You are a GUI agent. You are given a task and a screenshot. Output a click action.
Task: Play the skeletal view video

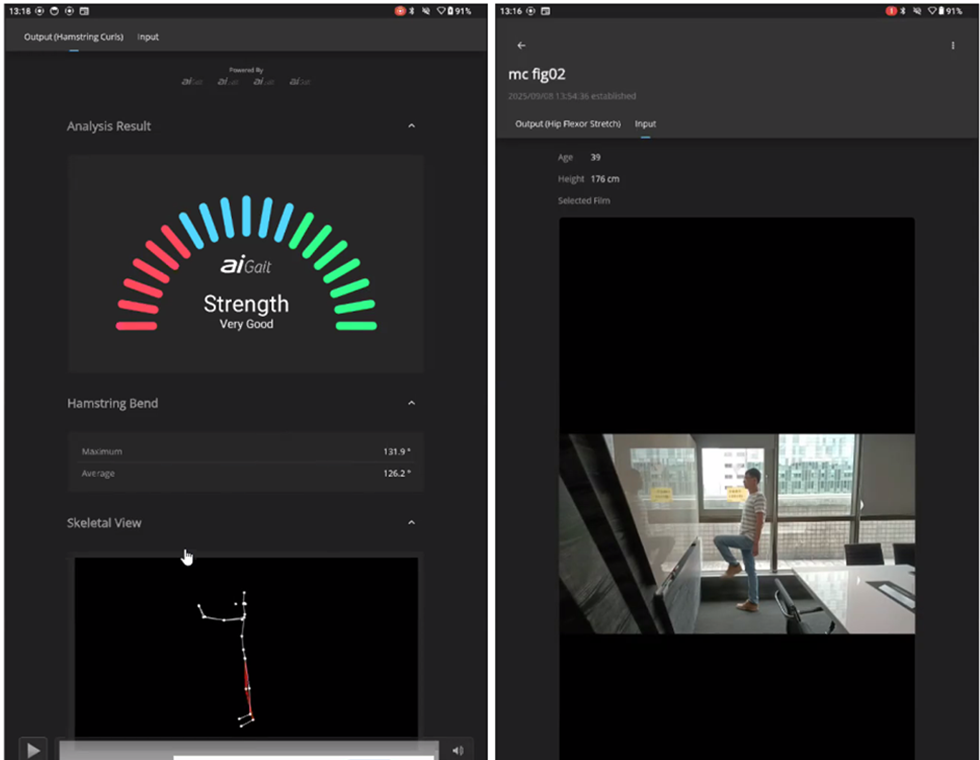[x=33, y=749]
